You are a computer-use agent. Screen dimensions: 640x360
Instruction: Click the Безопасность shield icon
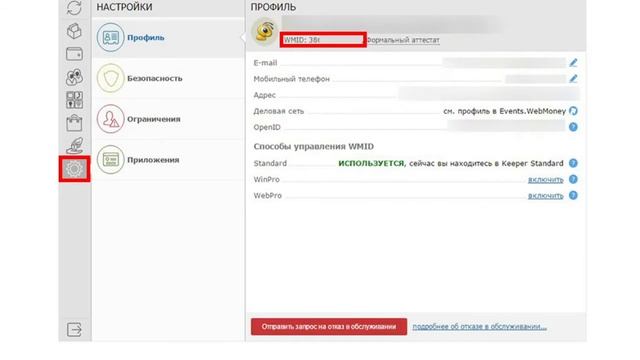click(x=110, y=78)
